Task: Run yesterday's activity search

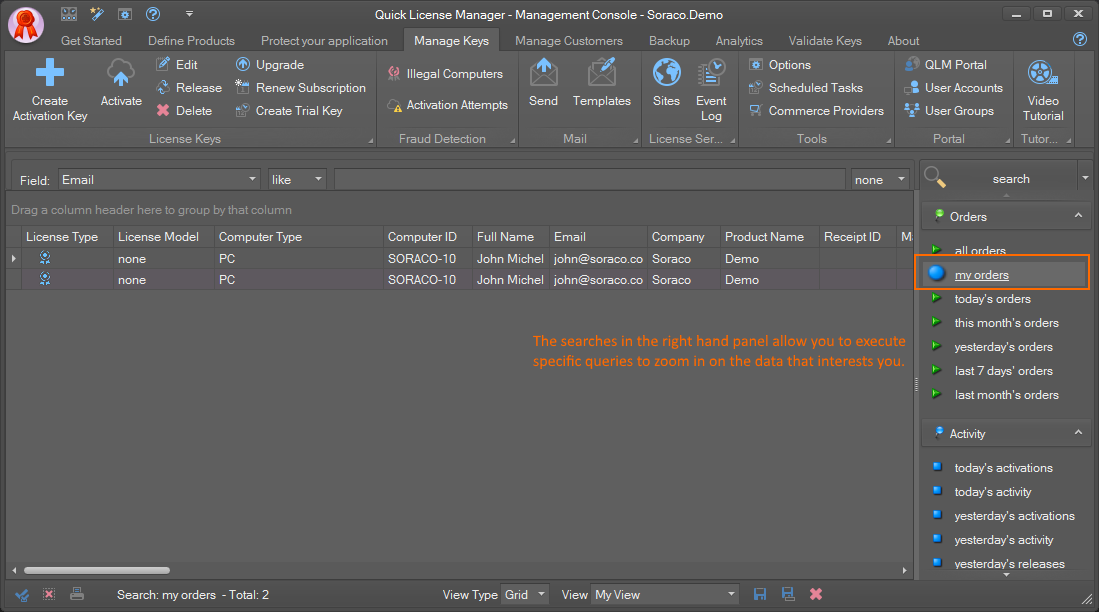Action: (x=1004, y=540)
